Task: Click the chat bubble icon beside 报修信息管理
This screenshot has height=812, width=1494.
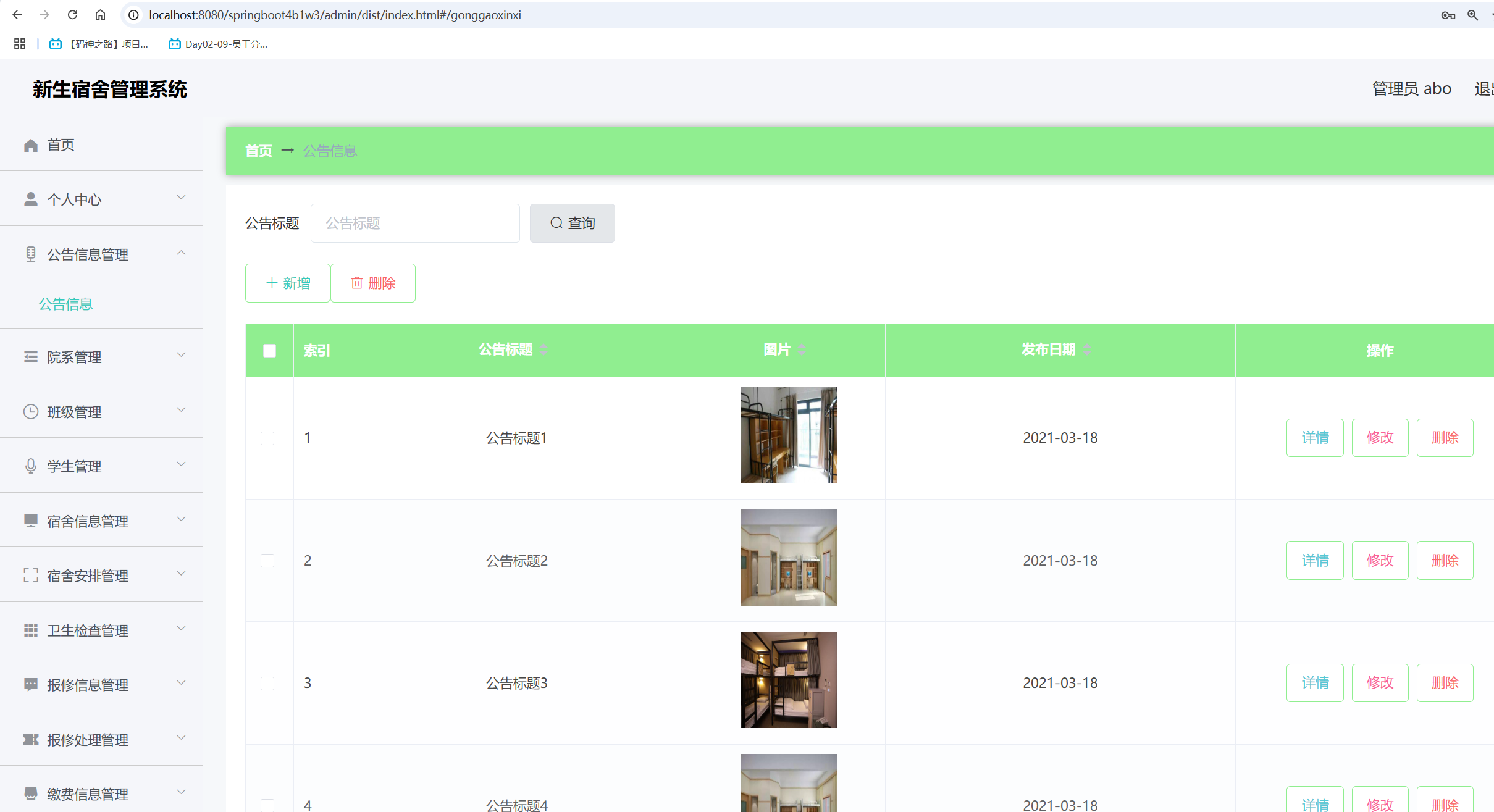Action: coord(30,684)
